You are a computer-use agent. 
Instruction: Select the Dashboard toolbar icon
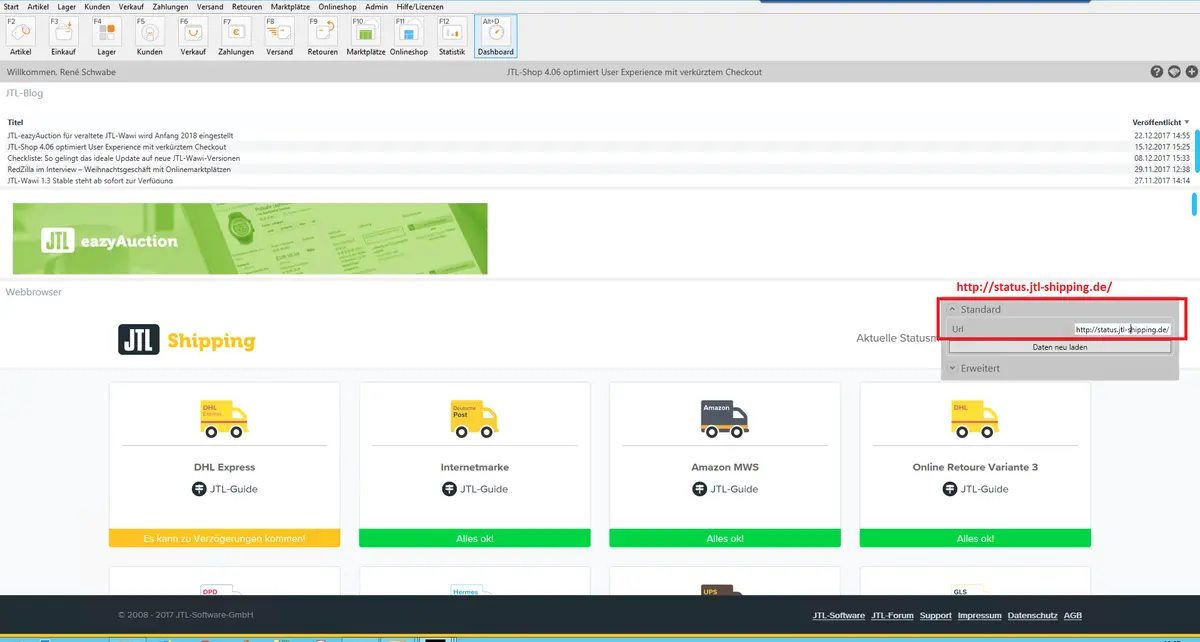(x=495, y=37)
